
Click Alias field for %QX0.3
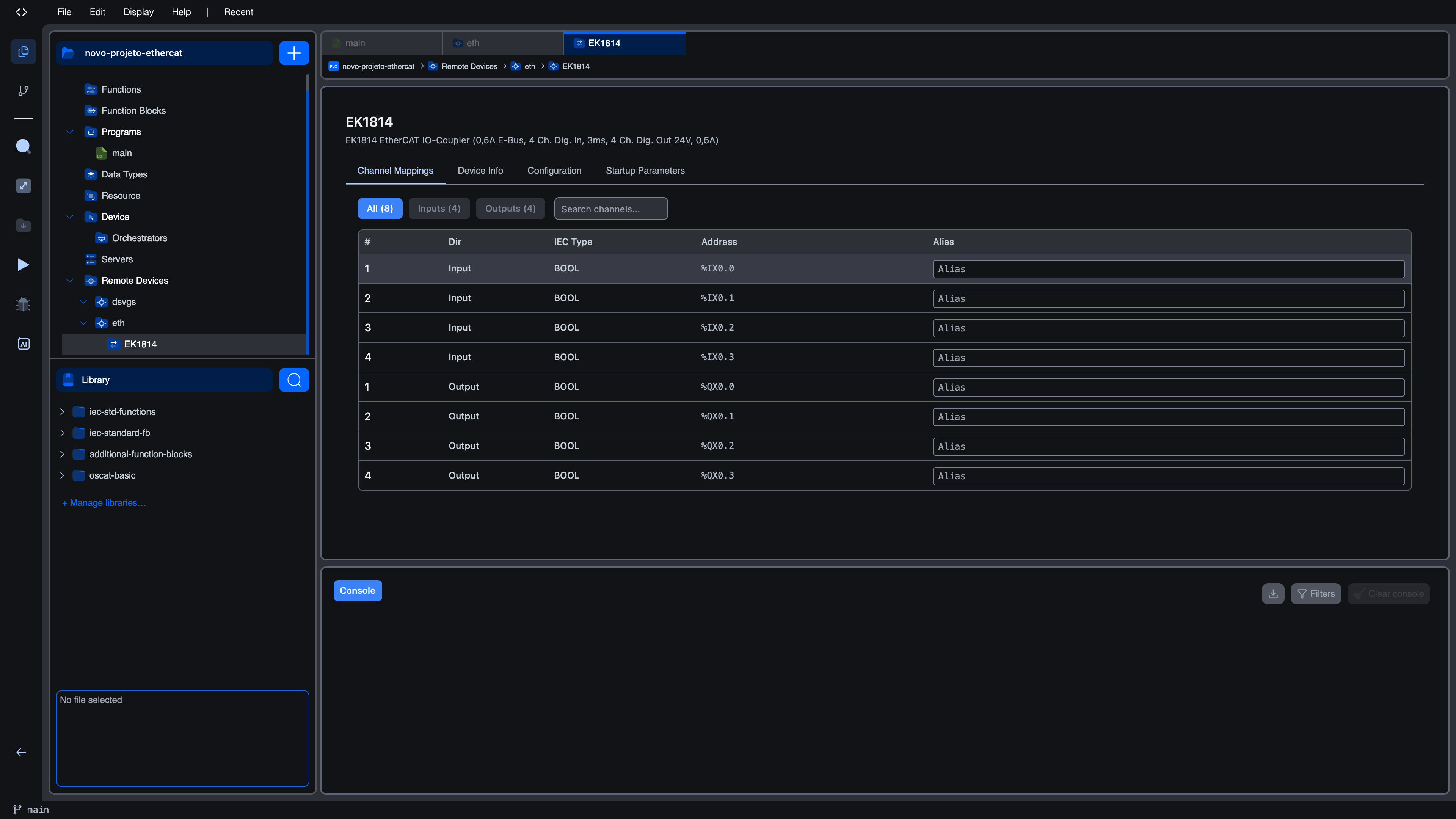[1168, 476]
